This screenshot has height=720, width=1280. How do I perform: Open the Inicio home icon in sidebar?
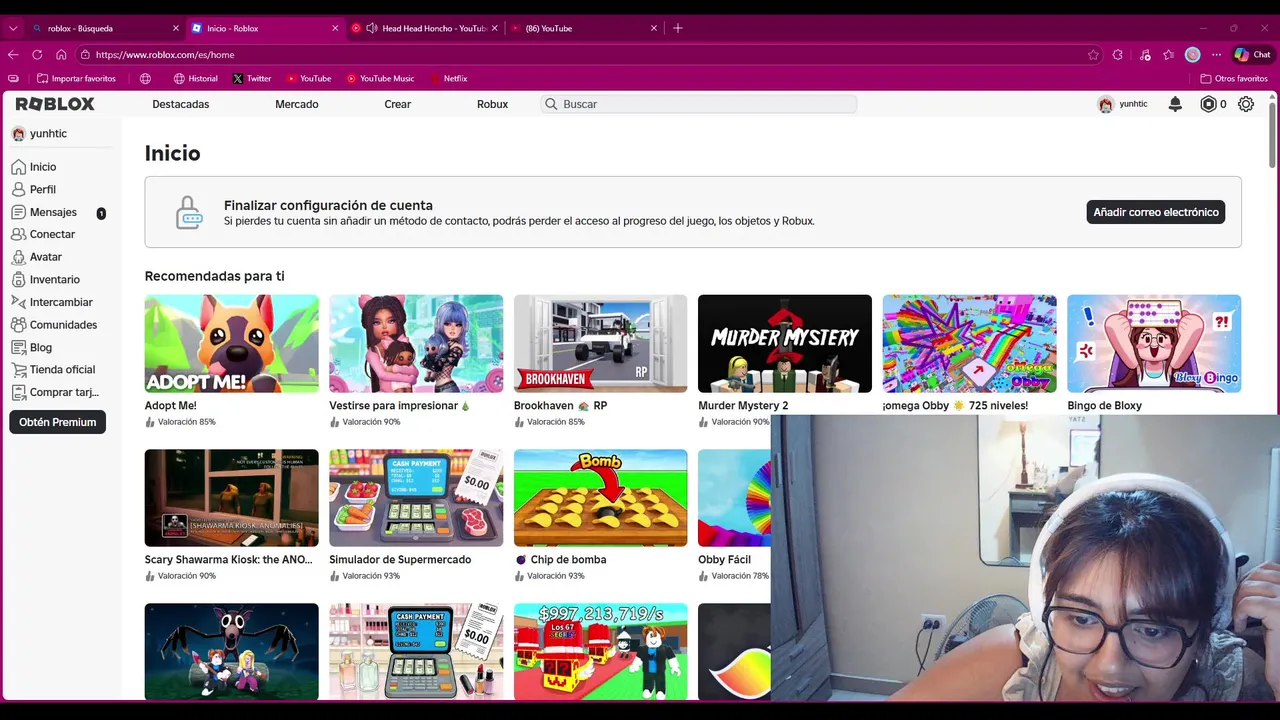pyautogui.click(x=18, y=167)
